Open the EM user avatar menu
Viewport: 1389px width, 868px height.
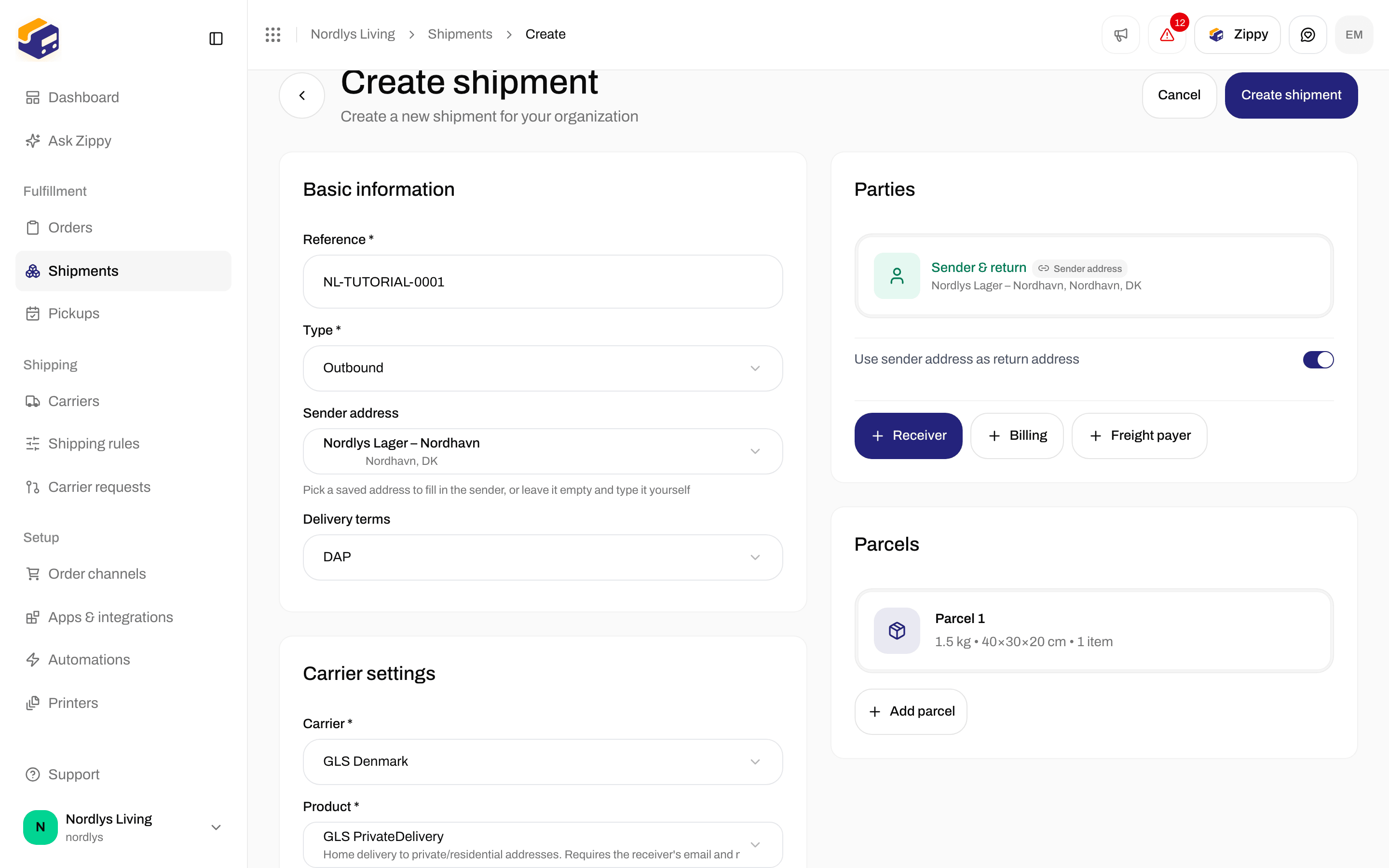click(x=1354, y=34)
